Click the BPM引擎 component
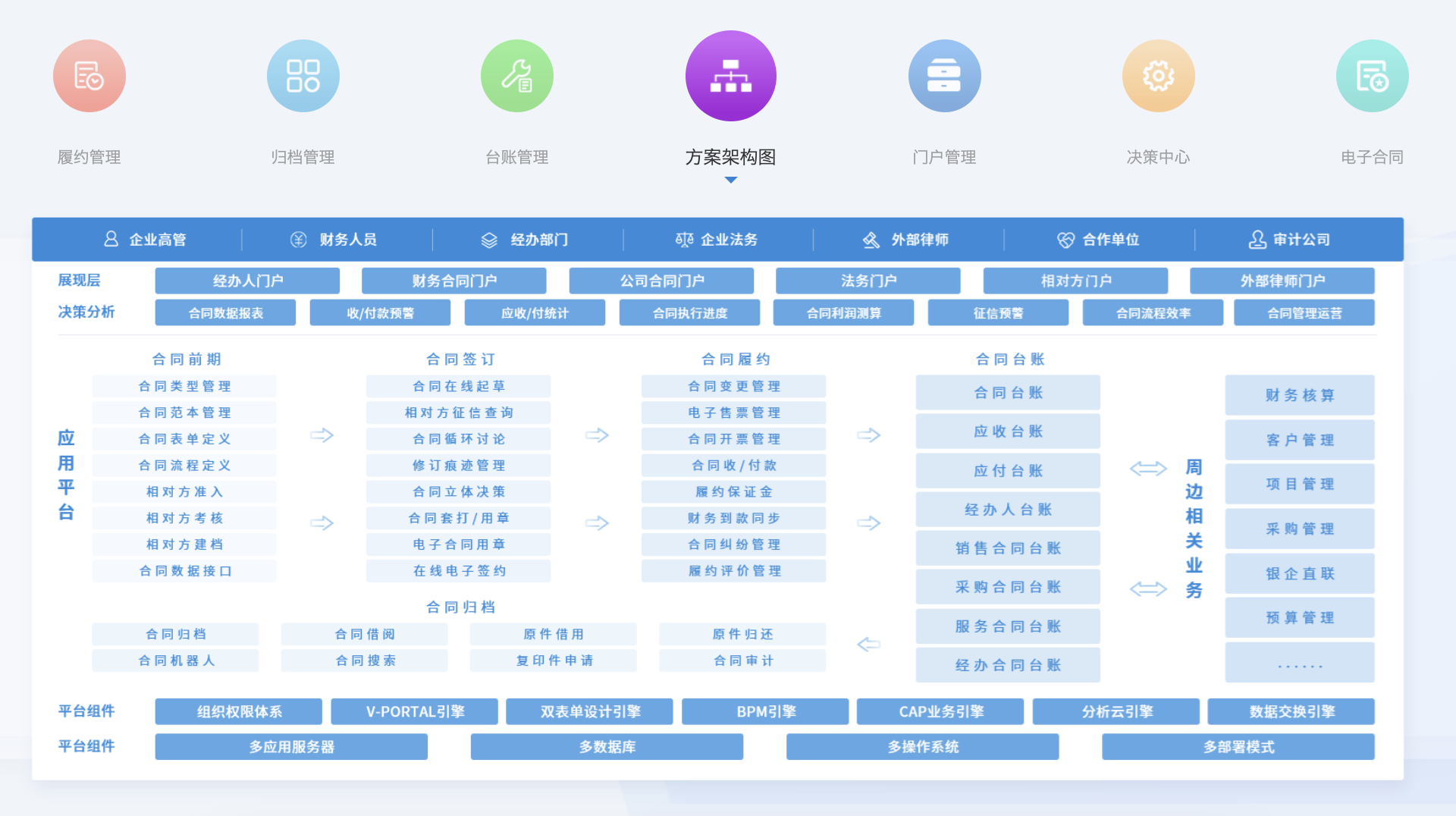This screenshot has height=816, width=1456. [764, 711]
